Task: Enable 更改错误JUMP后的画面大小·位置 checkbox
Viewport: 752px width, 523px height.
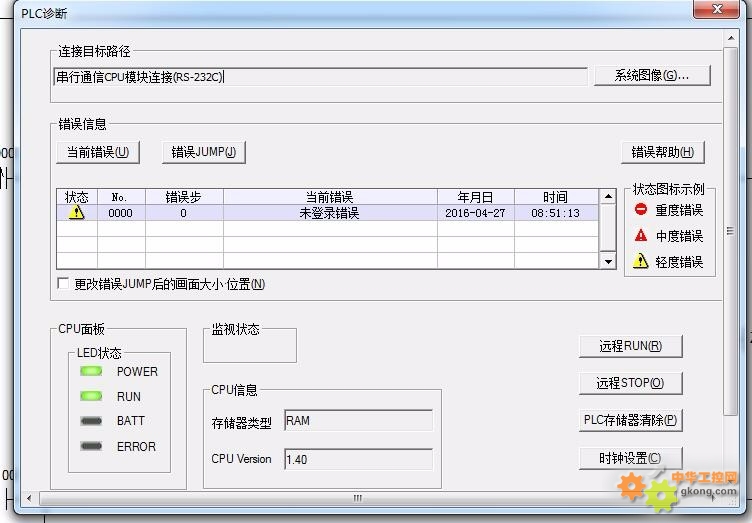Action: [63, 283]
